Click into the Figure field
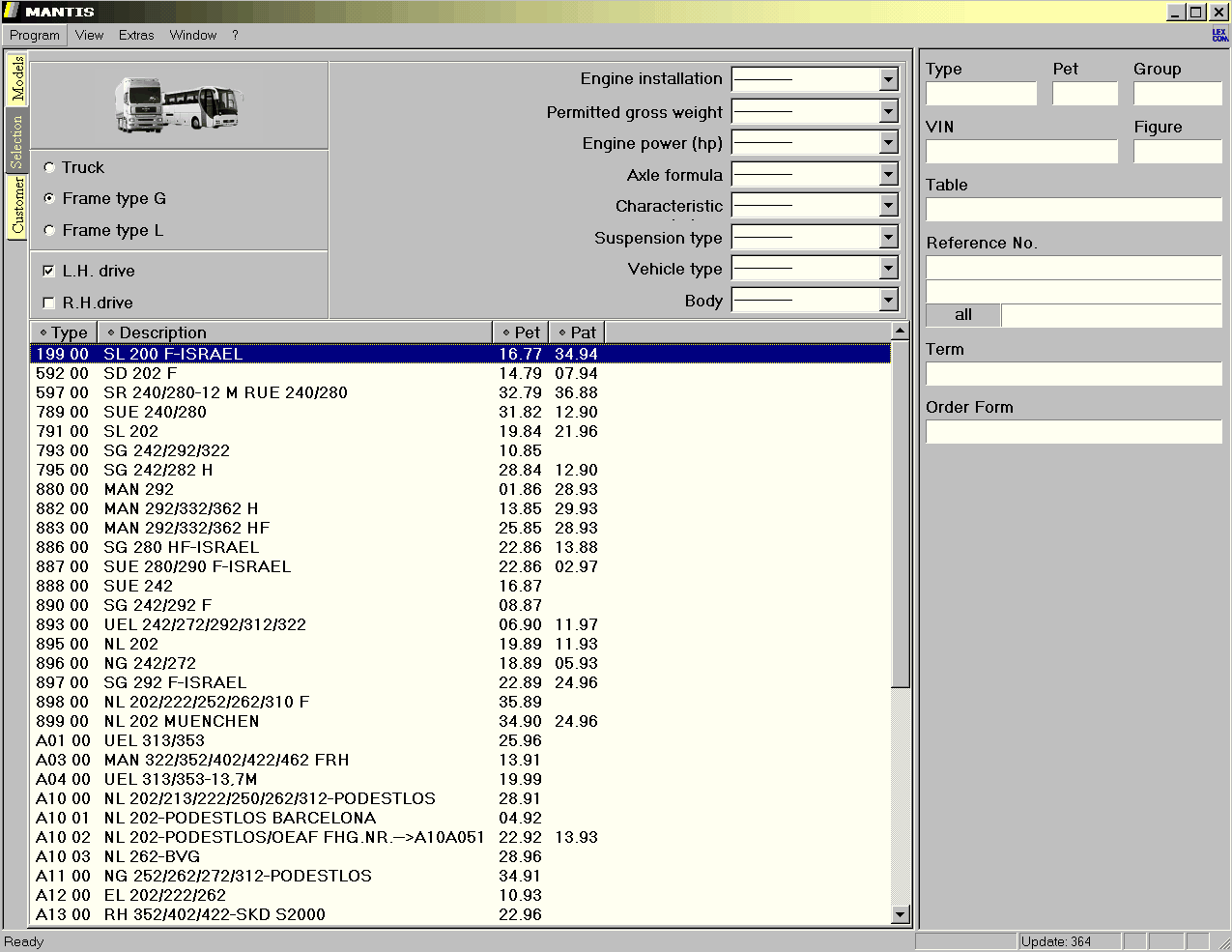 1178,152
